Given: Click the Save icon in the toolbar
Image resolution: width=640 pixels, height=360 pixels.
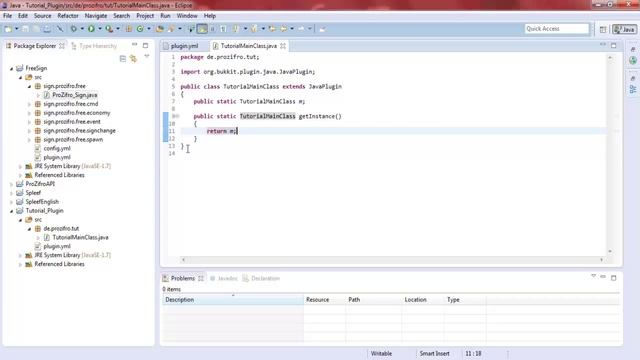Looking at the screenshot, I should coord(25,29).
